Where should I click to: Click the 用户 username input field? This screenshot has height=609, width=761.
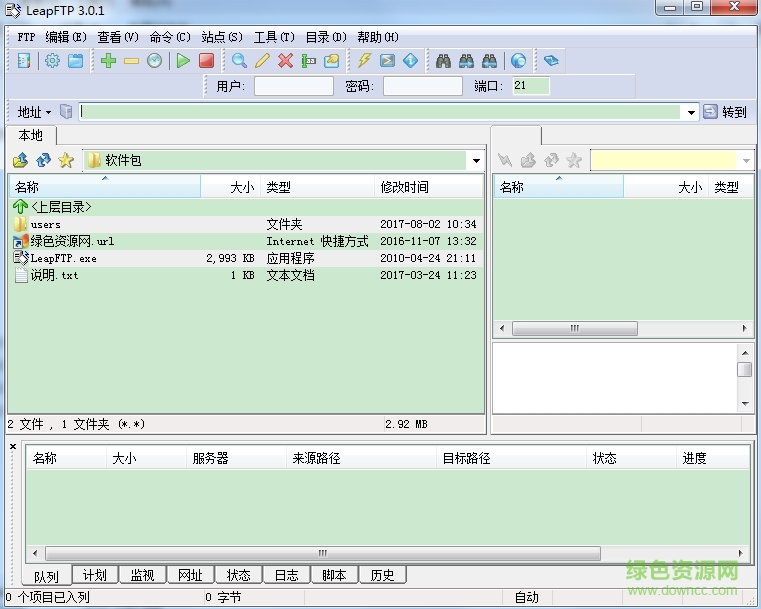coord(293,86)
